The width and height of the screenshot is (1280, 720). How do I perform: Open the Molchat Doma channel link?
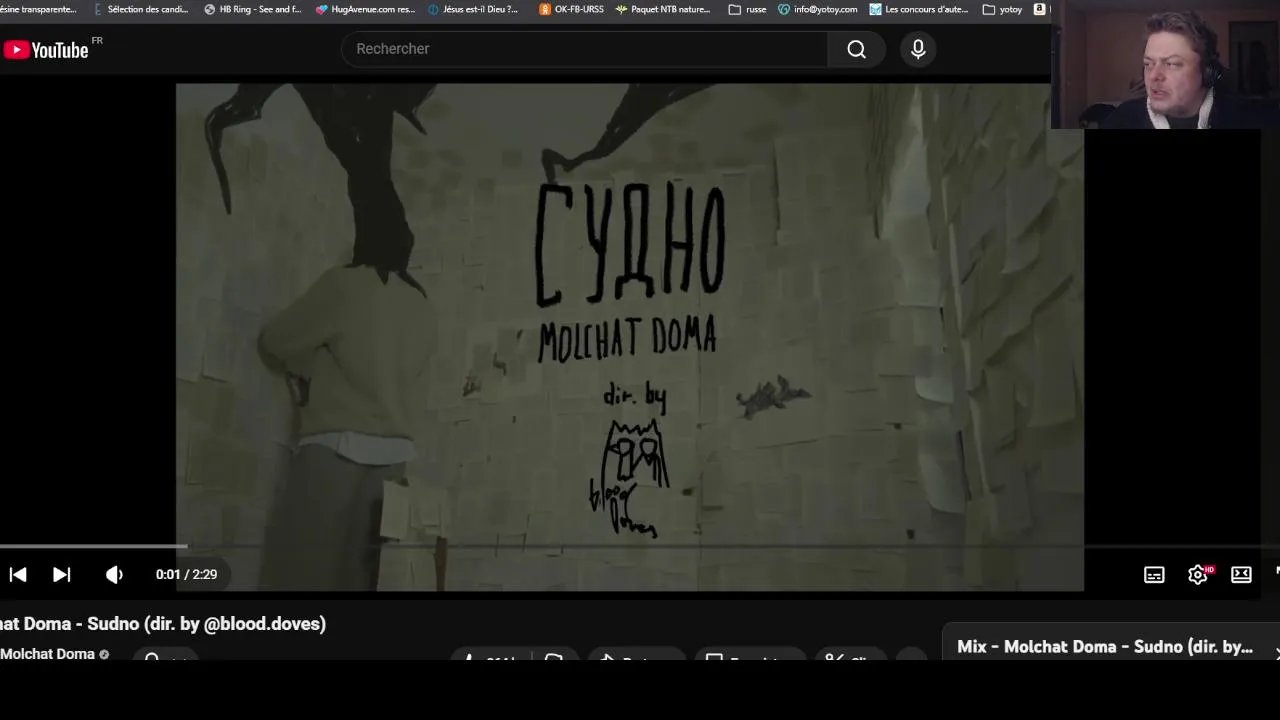point(47,654)
